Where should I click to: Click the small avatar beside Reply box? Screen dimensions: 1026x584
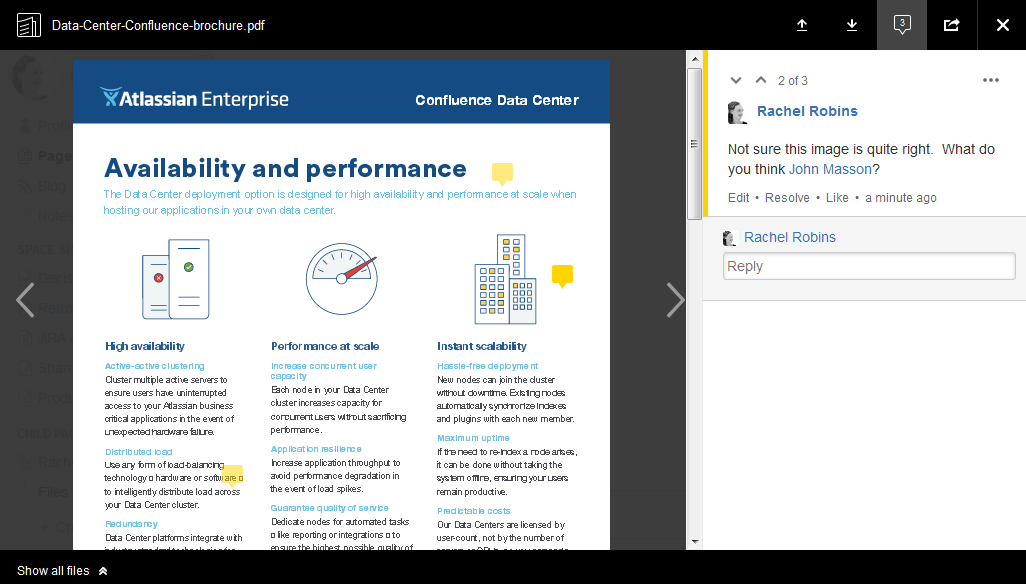pos(730,238)
